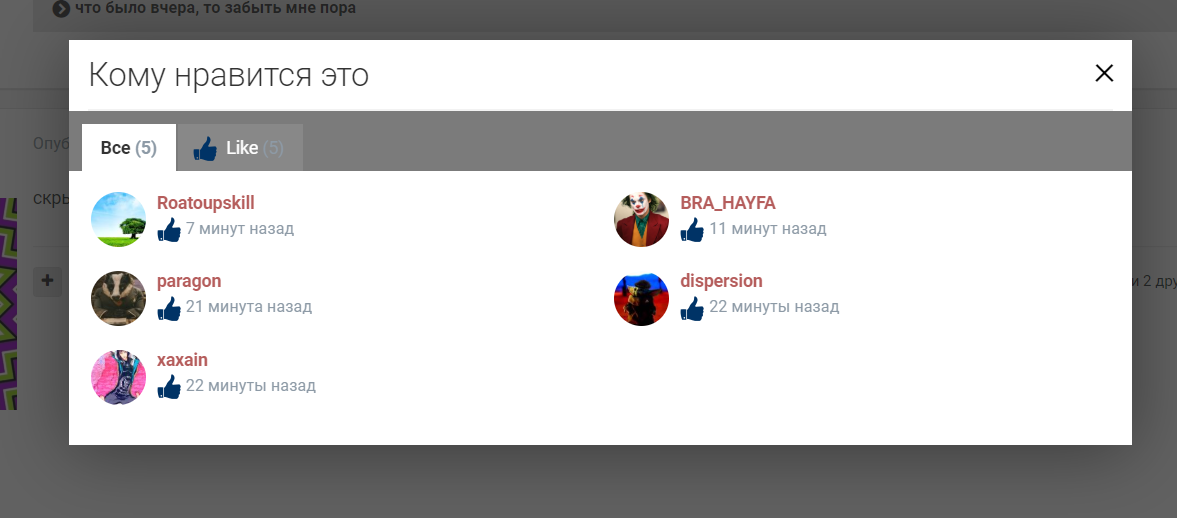Expand the post title arrow at top
This screenshot has height=518, width=1177.
tap(61, 9)
